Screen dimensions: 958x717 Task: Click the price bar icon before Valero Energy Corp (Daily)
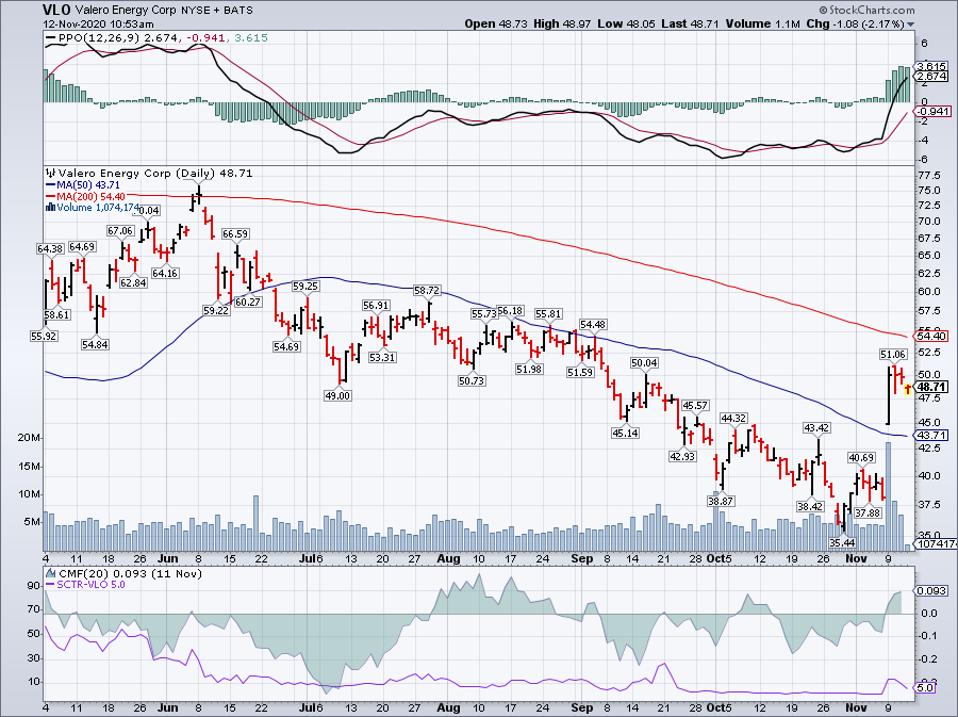pos(51,173)
